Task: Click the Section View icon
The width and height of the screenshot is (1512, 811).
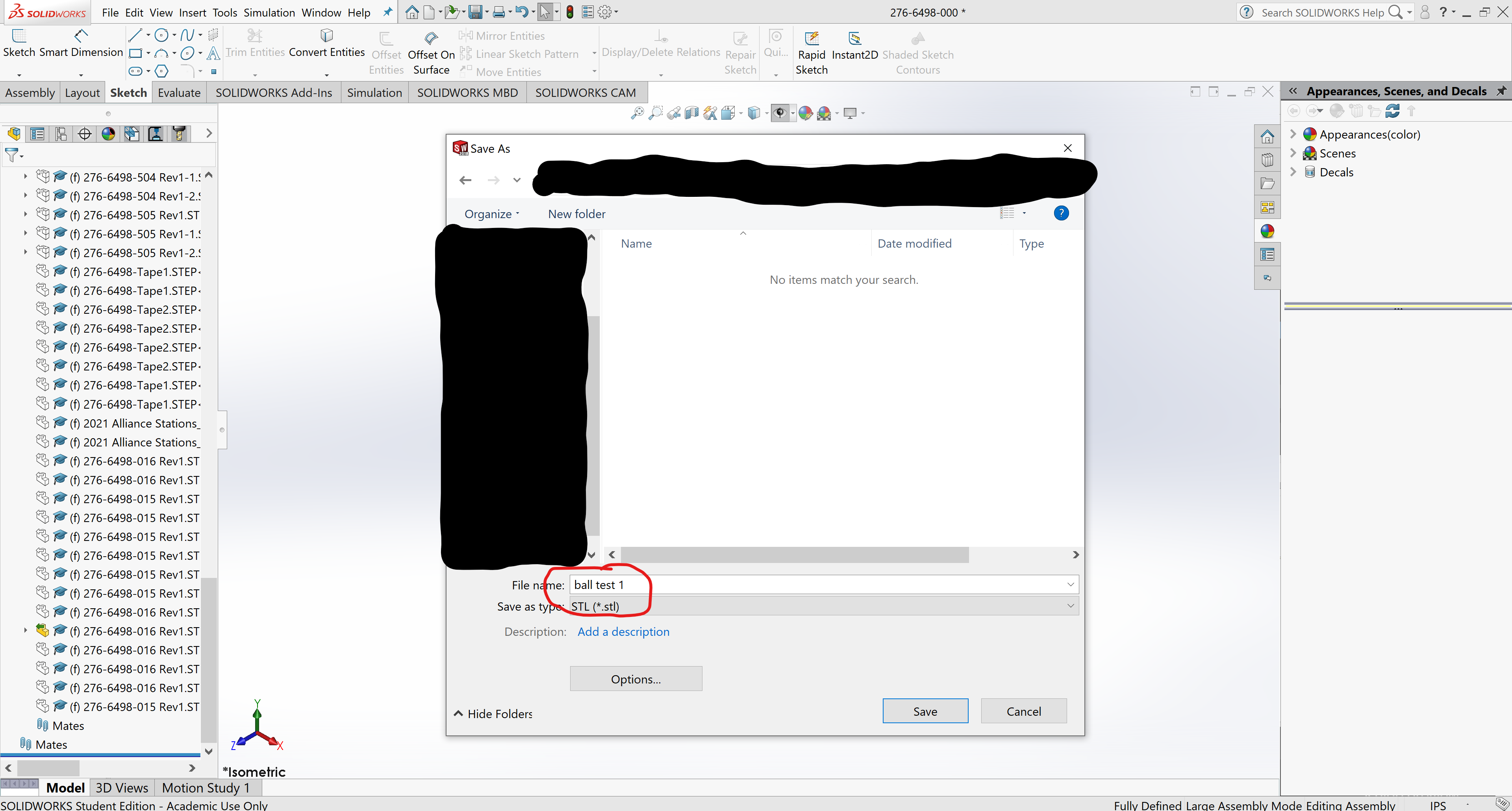Action: [x=691, y=113]
